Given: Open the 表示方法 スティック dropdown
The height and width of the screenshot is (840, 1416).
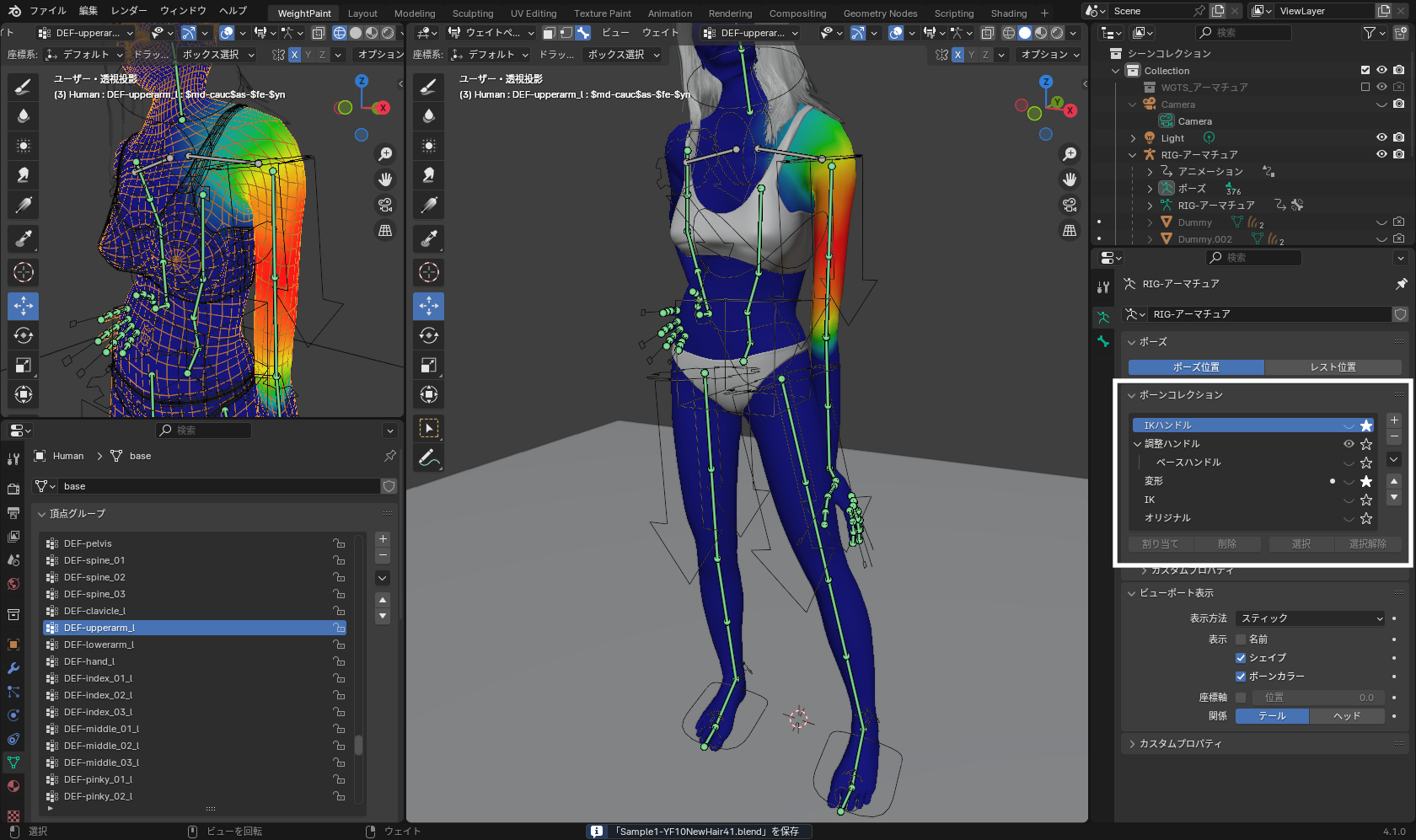Looking at the screenshot, I should coord(1310,618).
